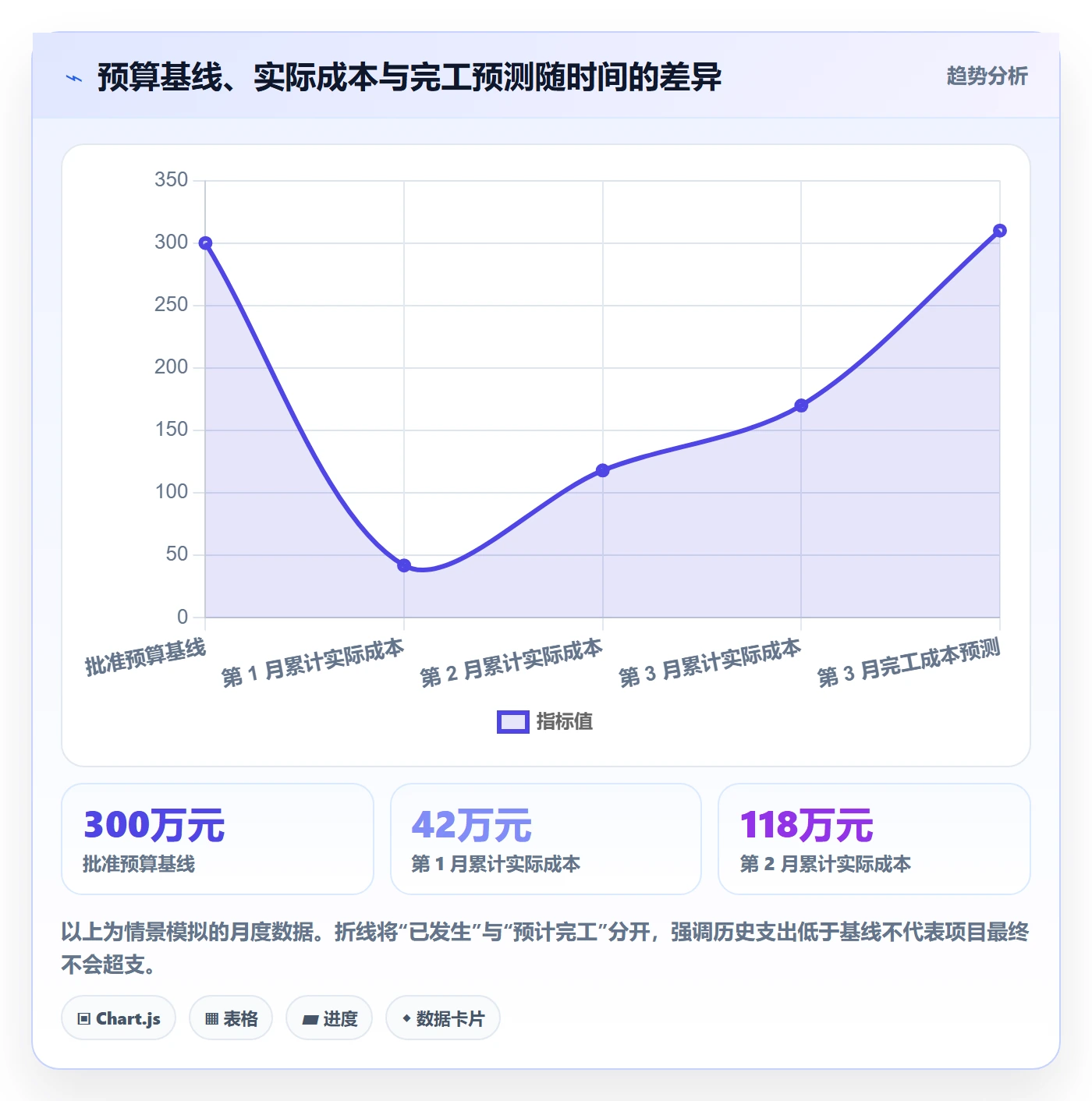Click the x-axis label 第 2 月累计实际成本
The width and height of the screenshot is (1092, 1101).
[512, 663]
